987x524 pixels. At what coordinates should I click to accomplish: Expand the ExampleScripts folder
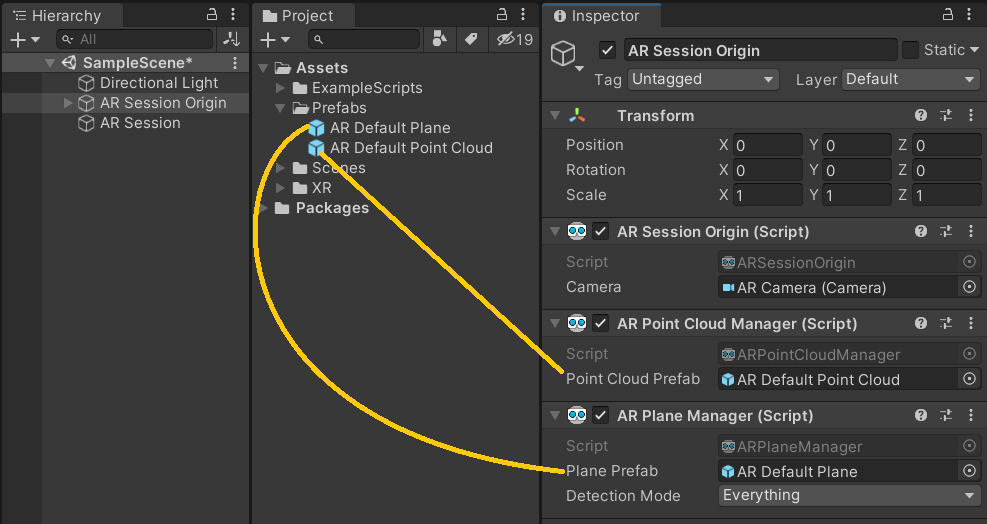click(280, 88)
